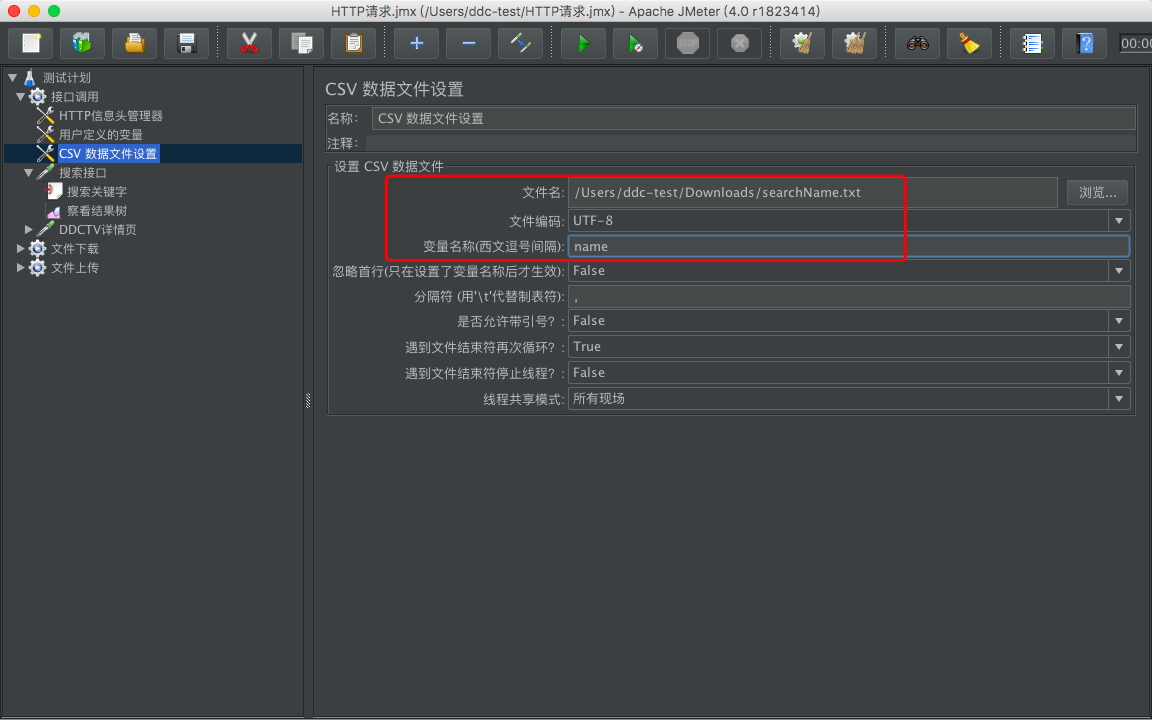Click the Cut scissors icon
Image resolution: width=1152 pixels, height=720 pixels.
pos(249,43)
